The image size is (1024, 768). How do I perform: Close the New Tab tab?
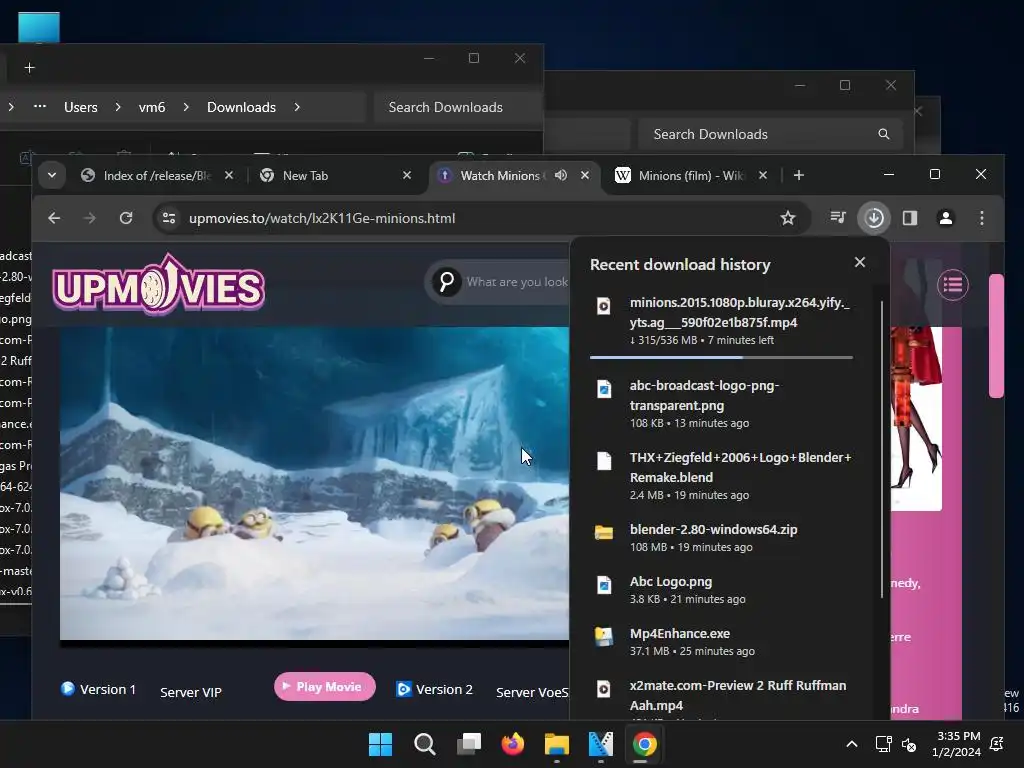[x=407, y=175]
